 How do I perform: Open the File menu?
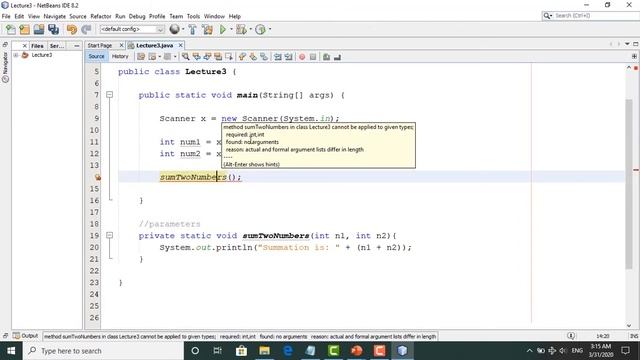click(x=6, y=16)
